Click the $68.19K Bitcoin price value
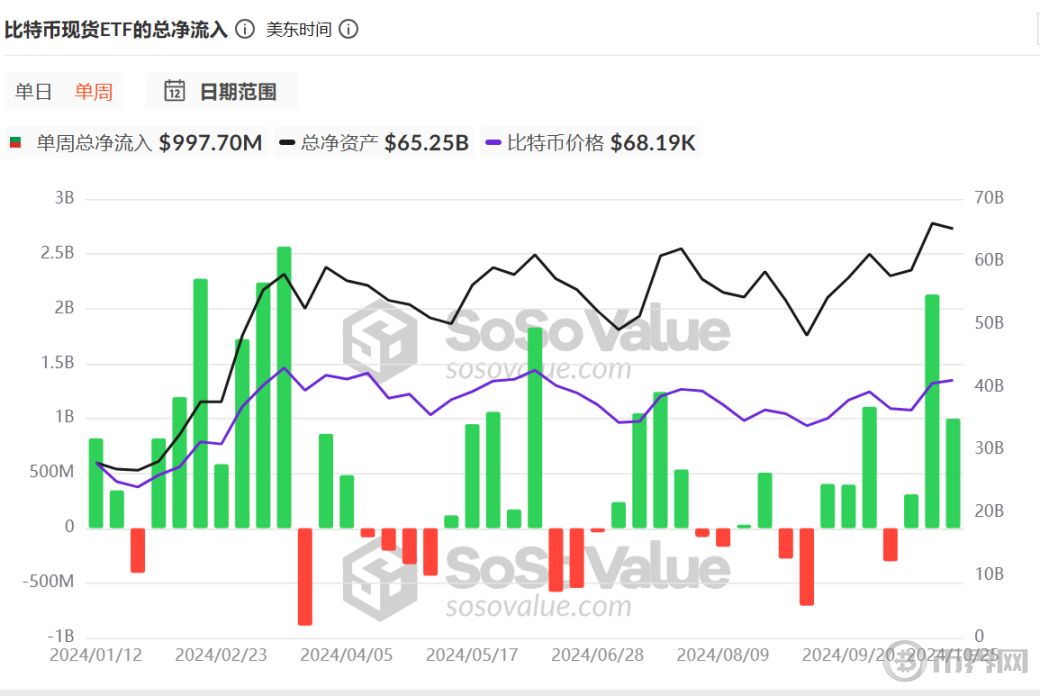 point(652,142)
